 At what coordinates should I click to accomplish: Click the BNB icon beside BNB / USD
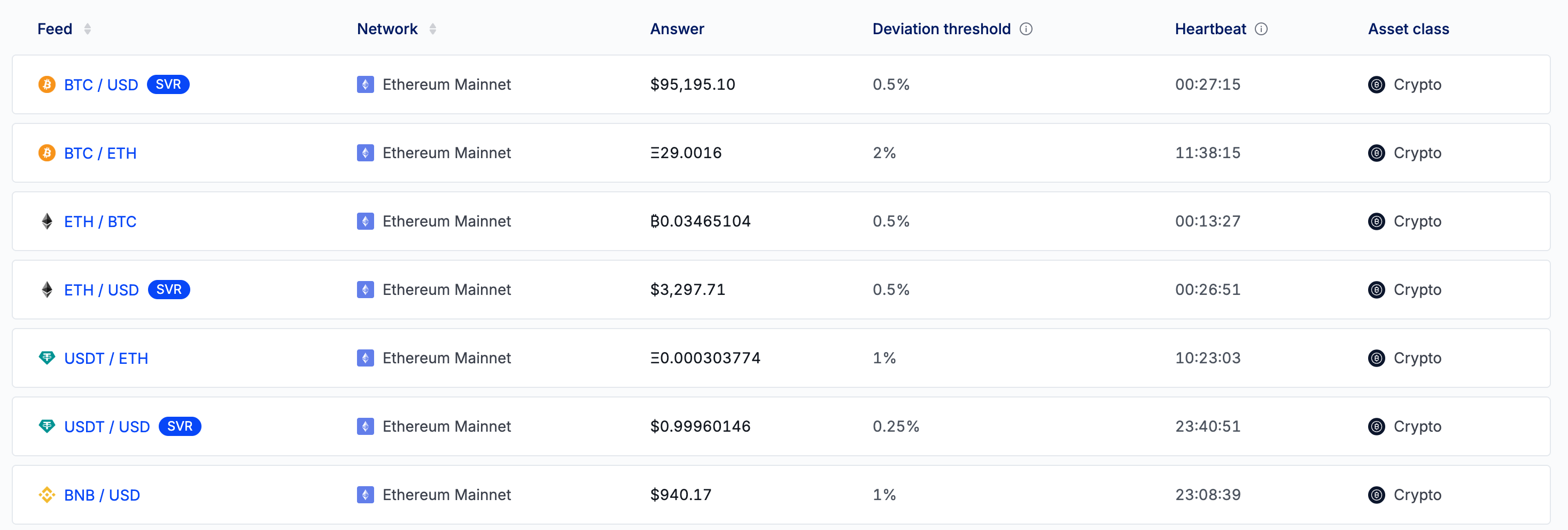47,495
